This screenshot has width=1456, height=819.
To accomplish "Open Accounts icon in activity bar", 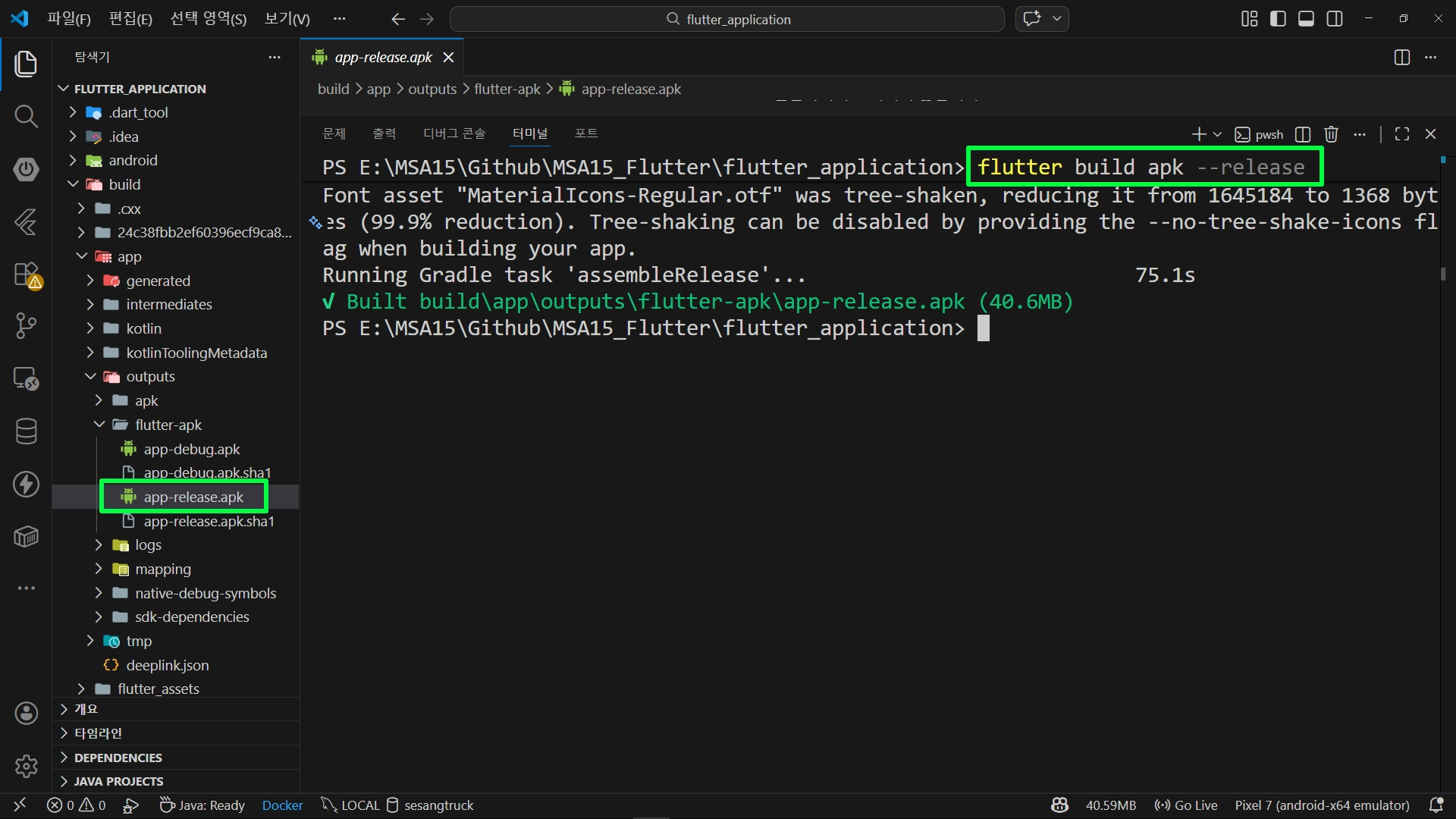I will [26, 714].
